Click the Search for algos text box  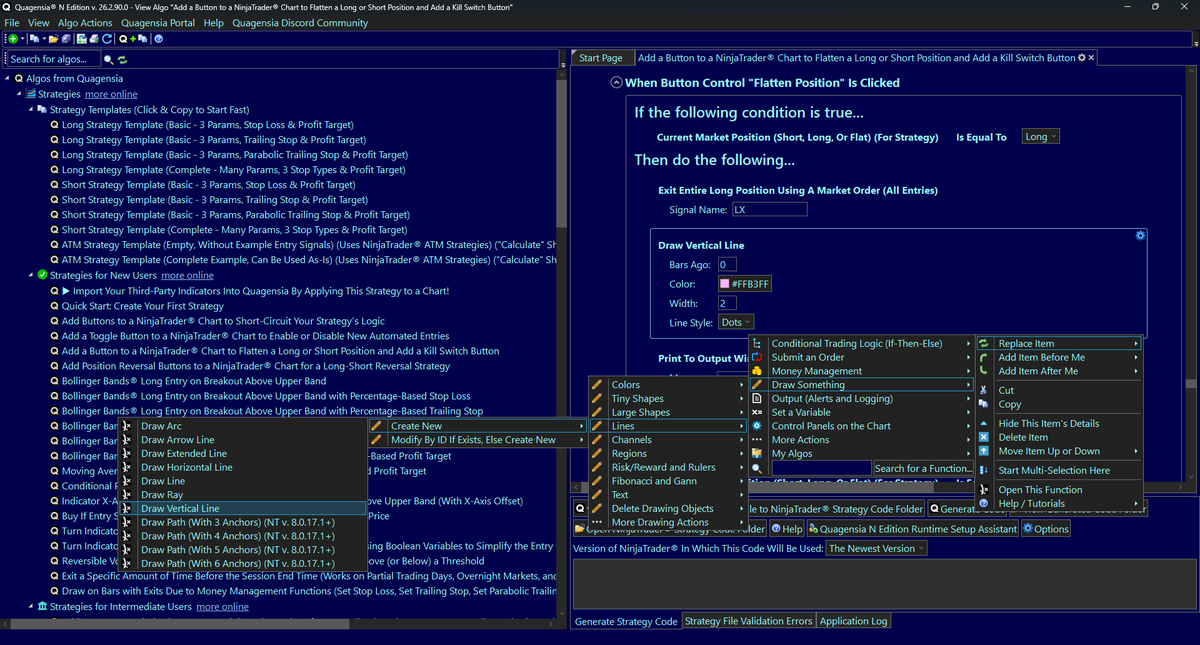(x=53, y=59)
